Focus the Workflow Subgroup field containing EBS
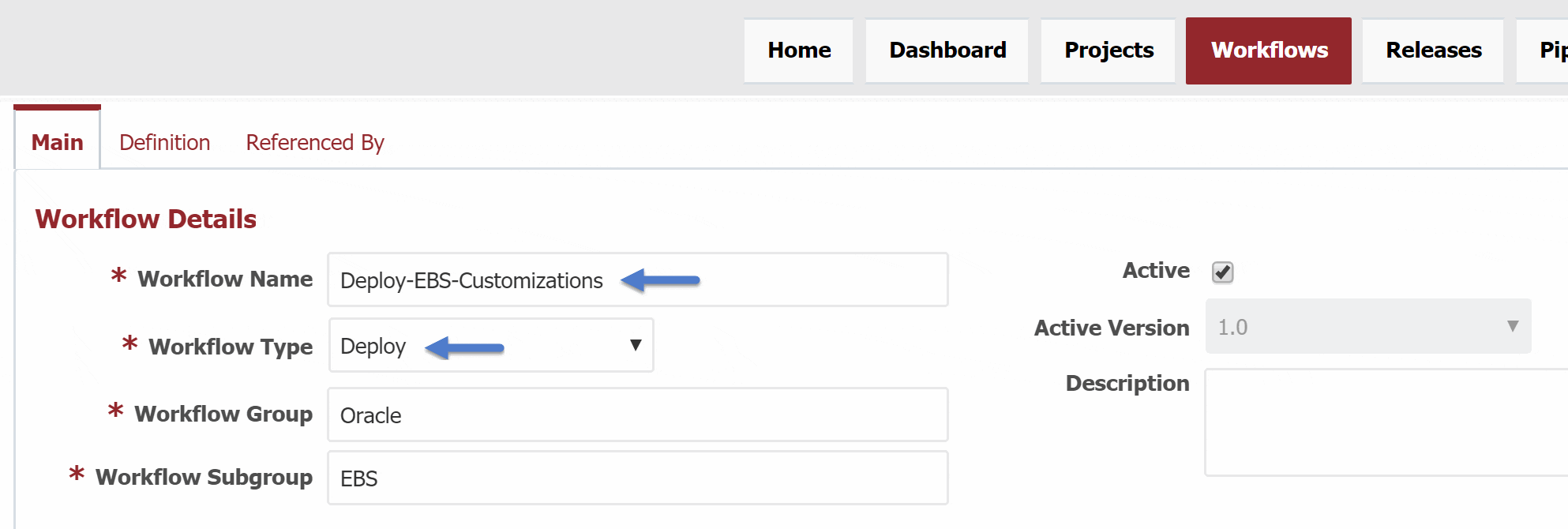The image size is (1568, 529). 638,478
